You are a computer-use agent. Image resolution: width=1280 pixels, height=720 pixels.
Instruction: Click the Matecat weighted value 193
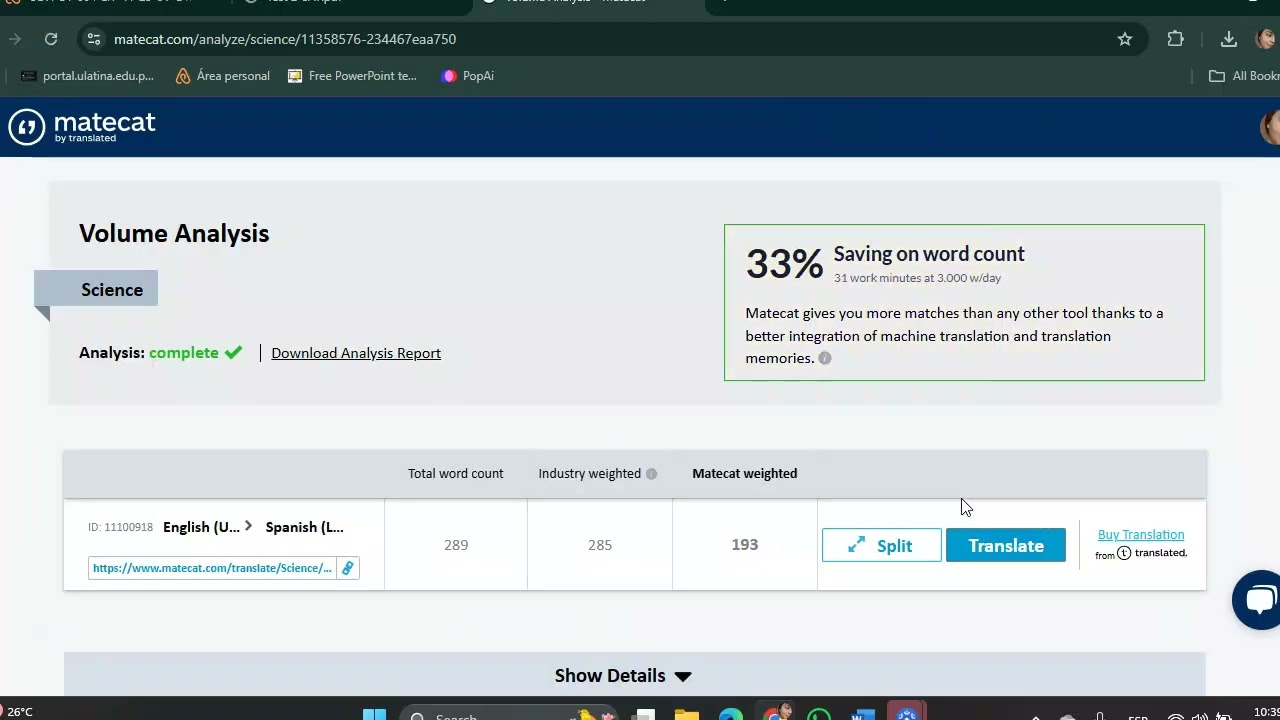click(x=745, y=545)
